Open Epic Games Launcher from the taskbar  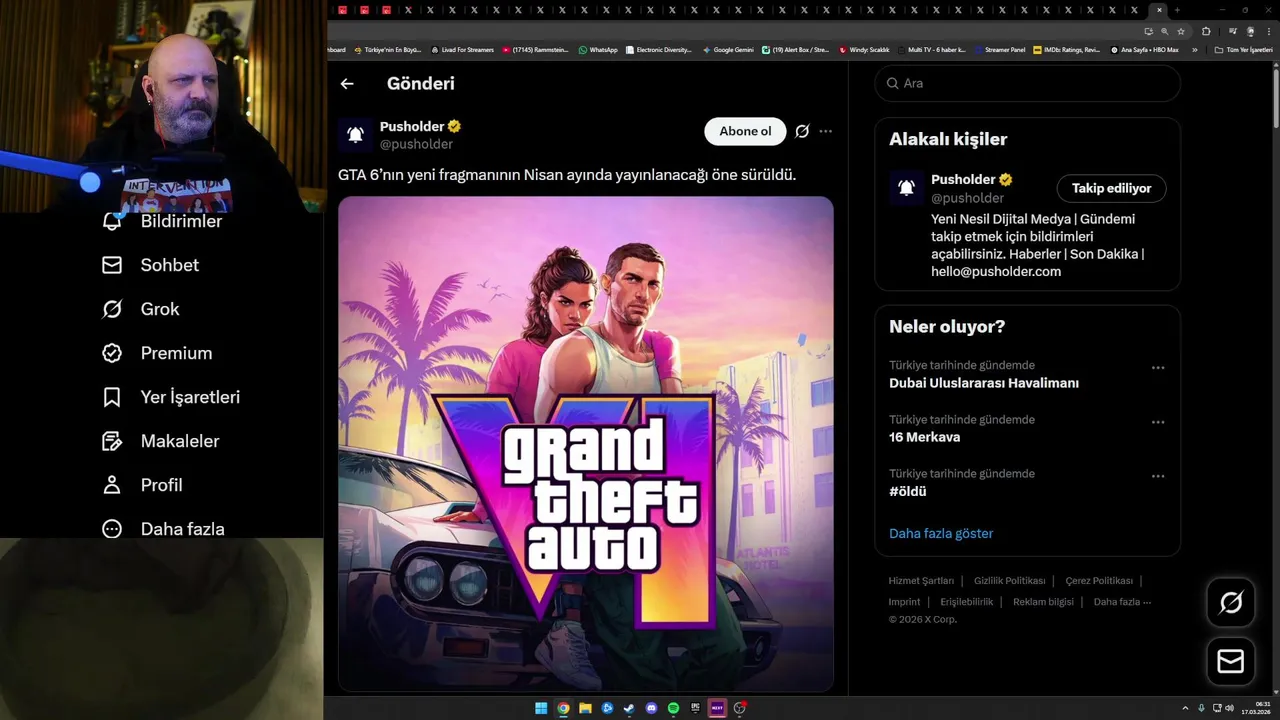(695, 708)
